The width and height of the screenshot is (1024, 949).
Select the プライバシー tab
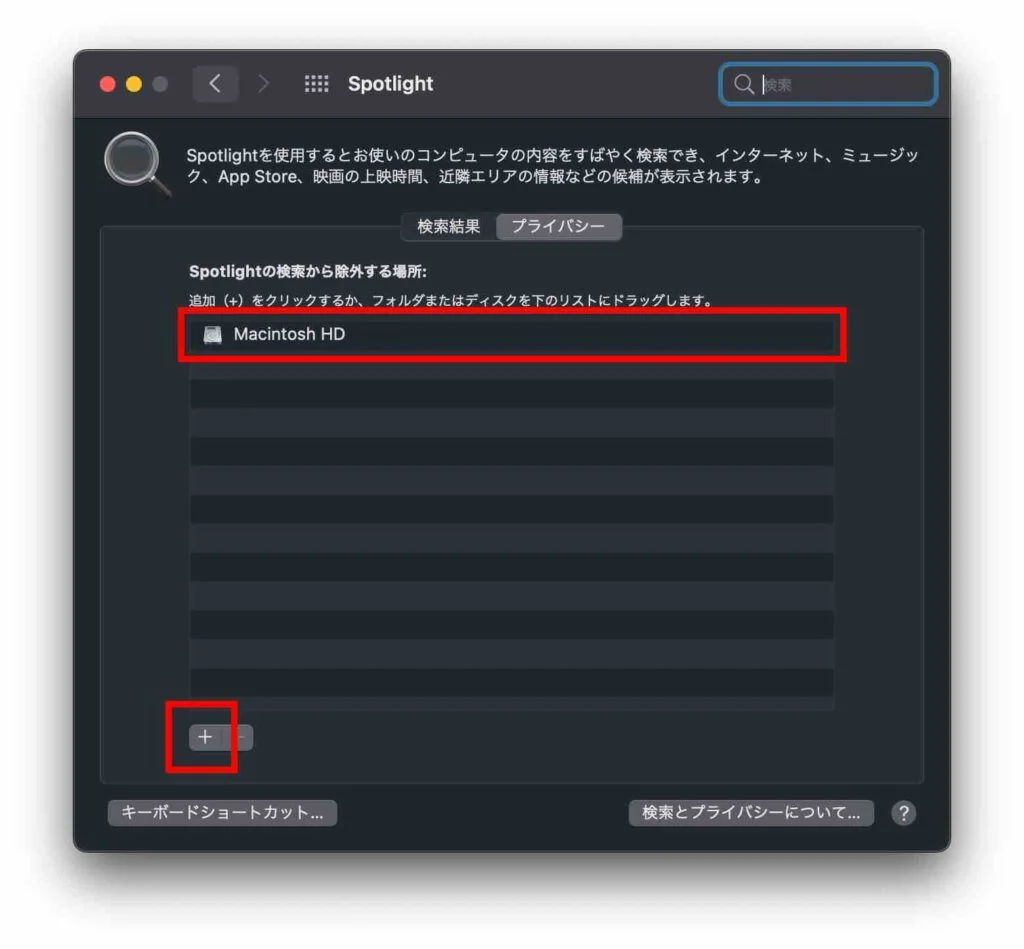point(558,227)
